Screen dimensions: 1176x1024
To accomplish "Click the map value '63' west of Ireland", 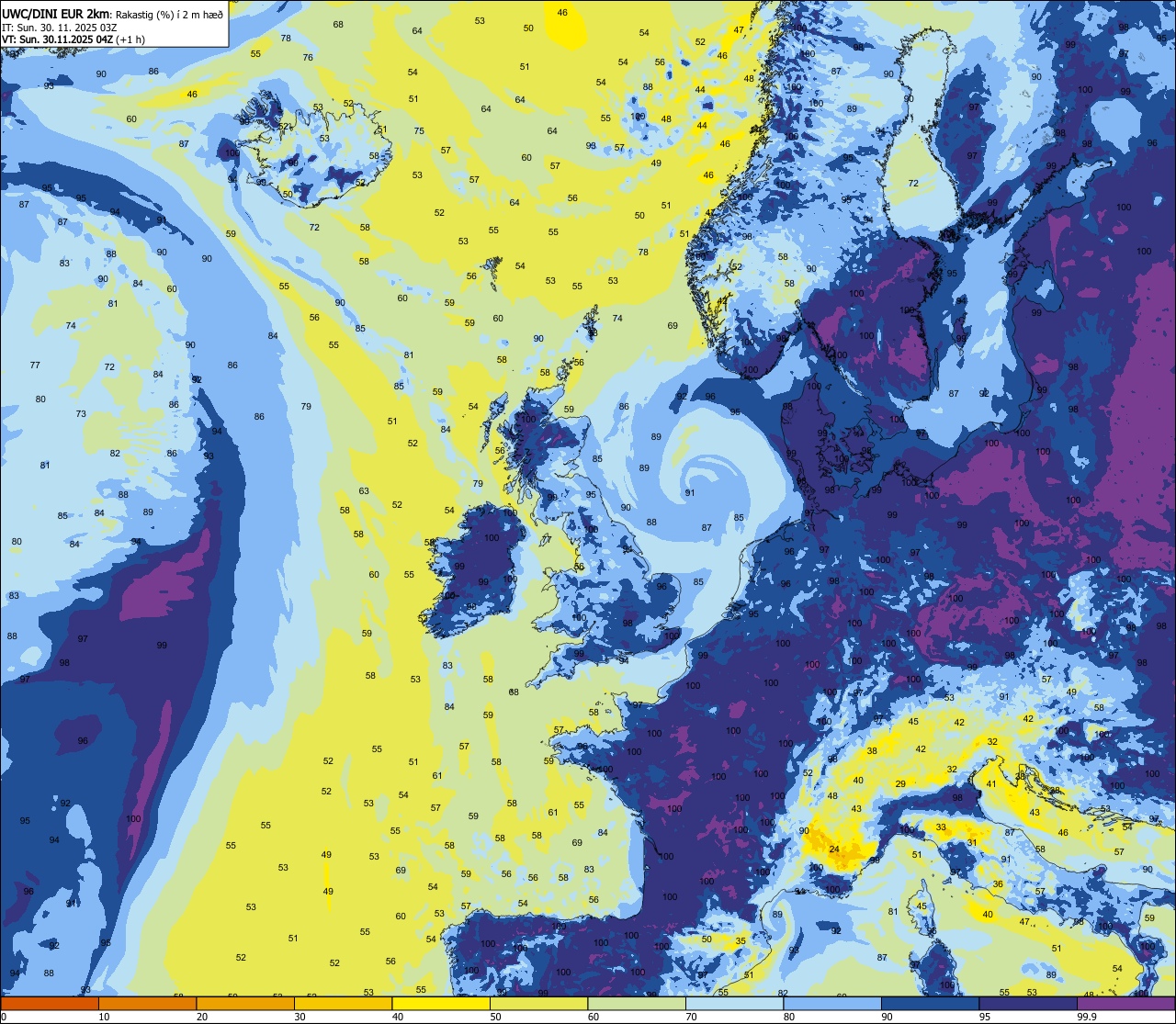I will [364, 491].
